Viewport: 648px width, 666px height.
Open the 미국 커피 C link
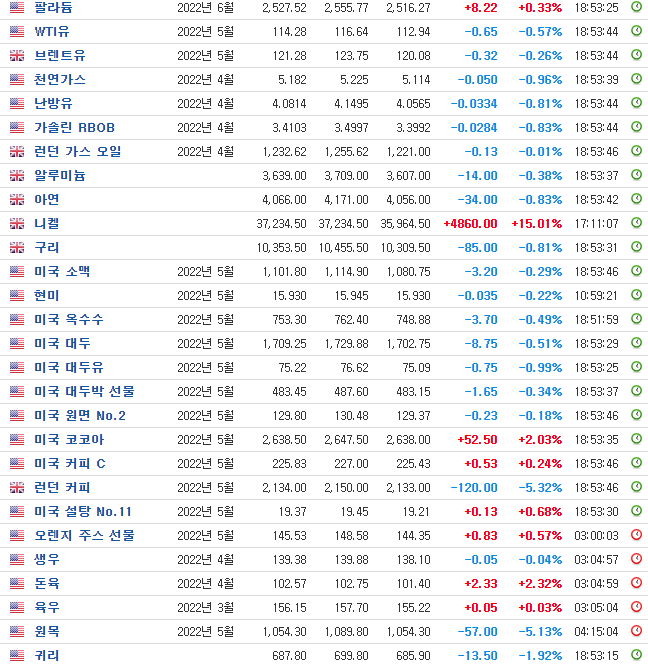(70, 463)
